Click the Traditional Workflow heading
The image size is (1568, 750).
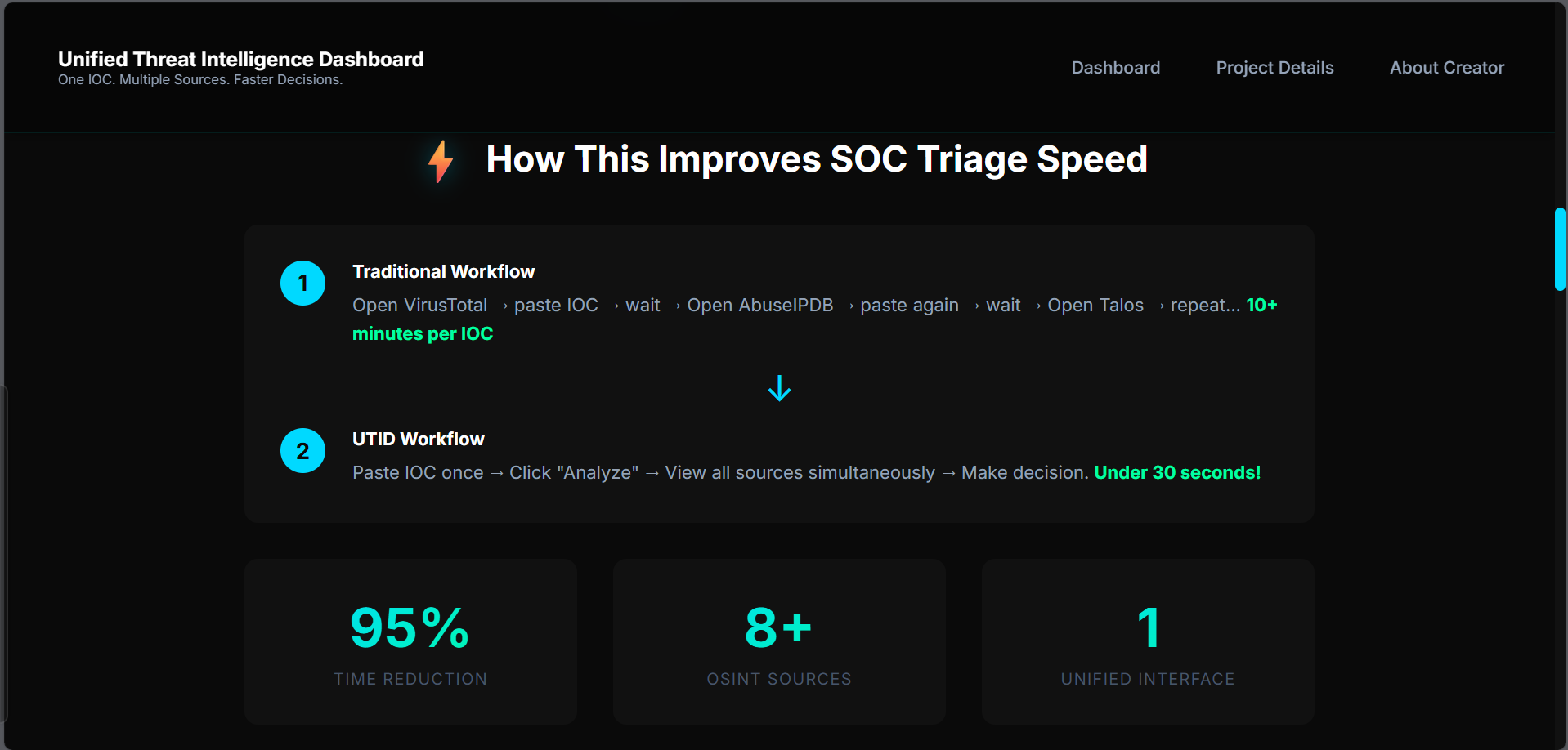(x=443, y=271)
